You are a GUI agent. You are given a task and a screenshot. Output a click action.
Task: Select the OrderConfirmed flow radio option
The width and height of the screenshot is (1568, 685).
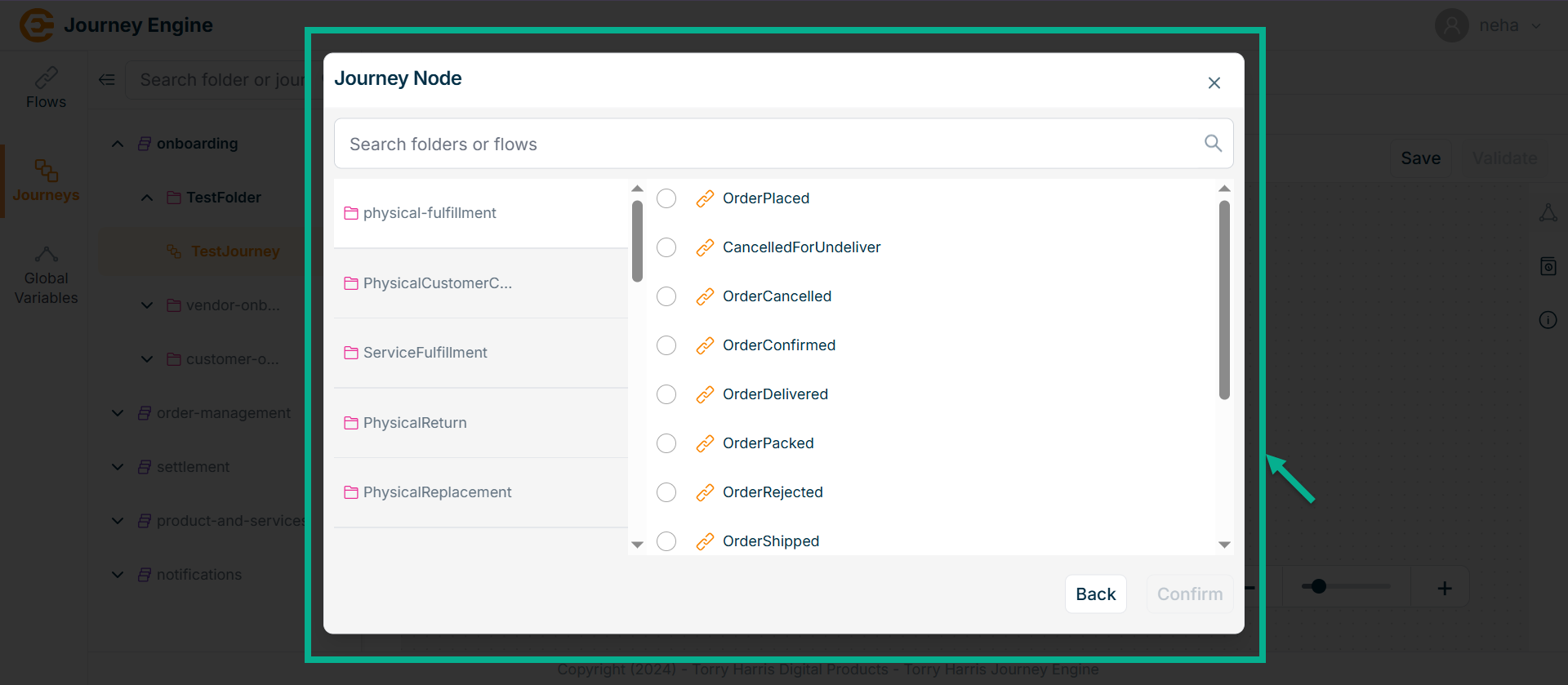pos(666,345)
